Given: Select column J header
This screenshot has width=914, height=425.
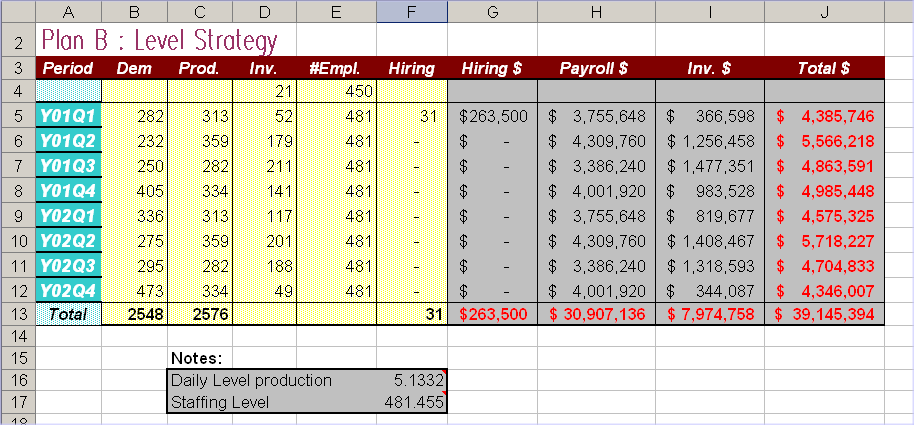Looking at the screenshot, I should tap(824, 12).
